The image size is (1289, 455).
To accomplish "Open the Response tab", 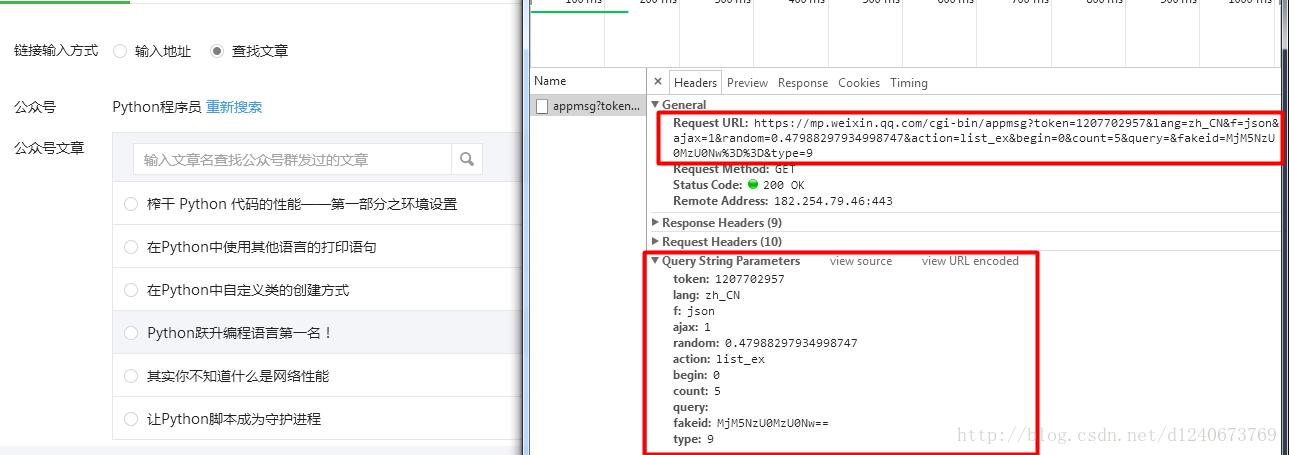I will click(802, 83).
